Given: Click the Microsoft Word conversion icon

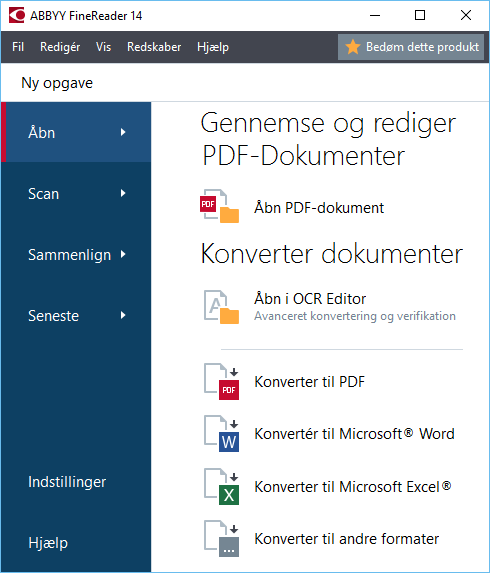Looking at the screenshot, I should [x=221, y=434].
